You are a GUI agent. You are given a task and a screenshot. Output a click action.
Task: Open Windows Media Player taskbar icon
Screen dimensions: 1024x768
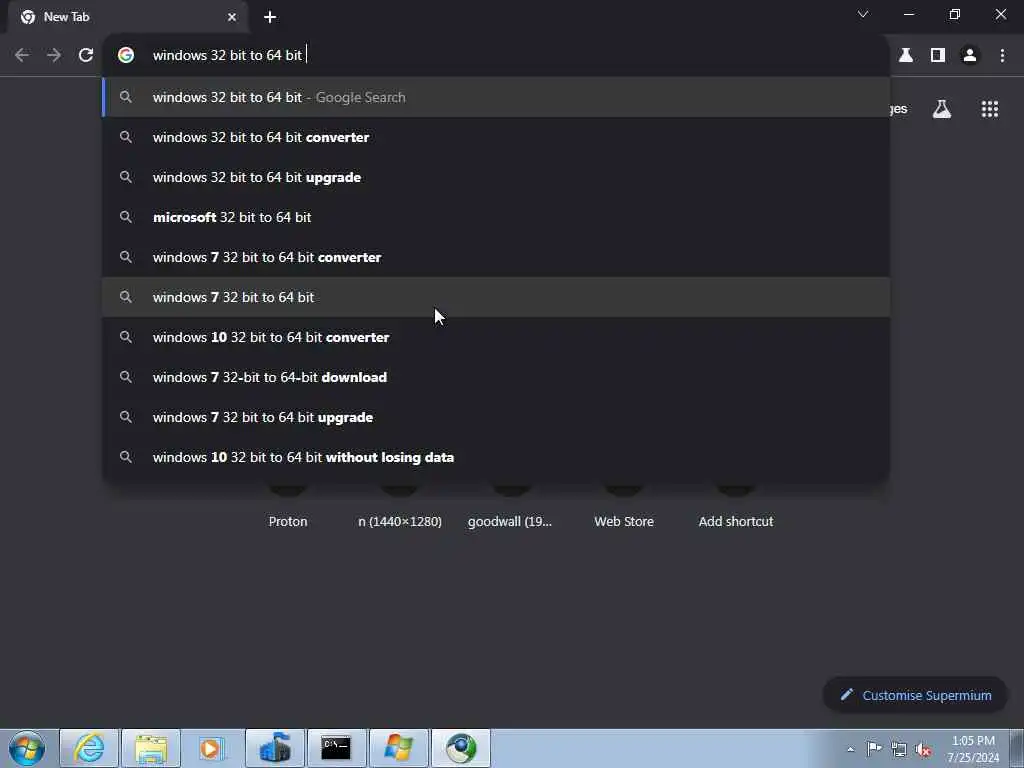212,748
